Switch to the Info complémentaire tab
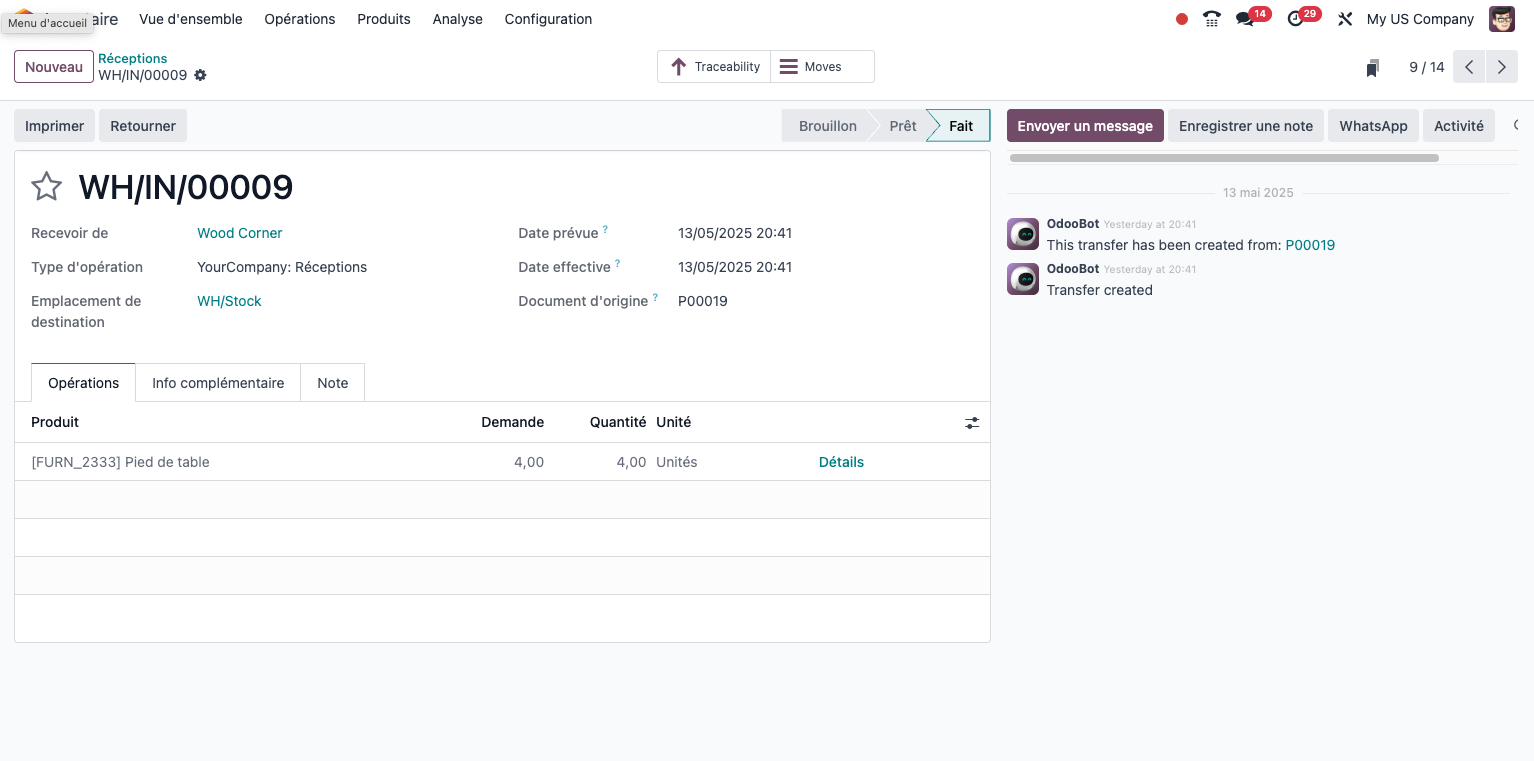The image size is (1534, 761). (218, 383)
